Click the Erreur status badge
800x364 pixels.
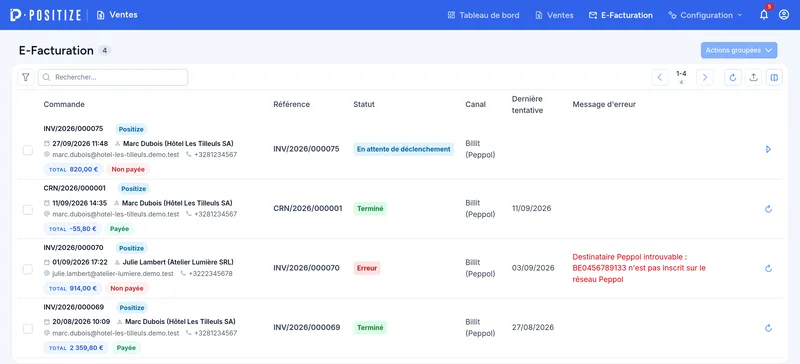(x=366, y=268)
